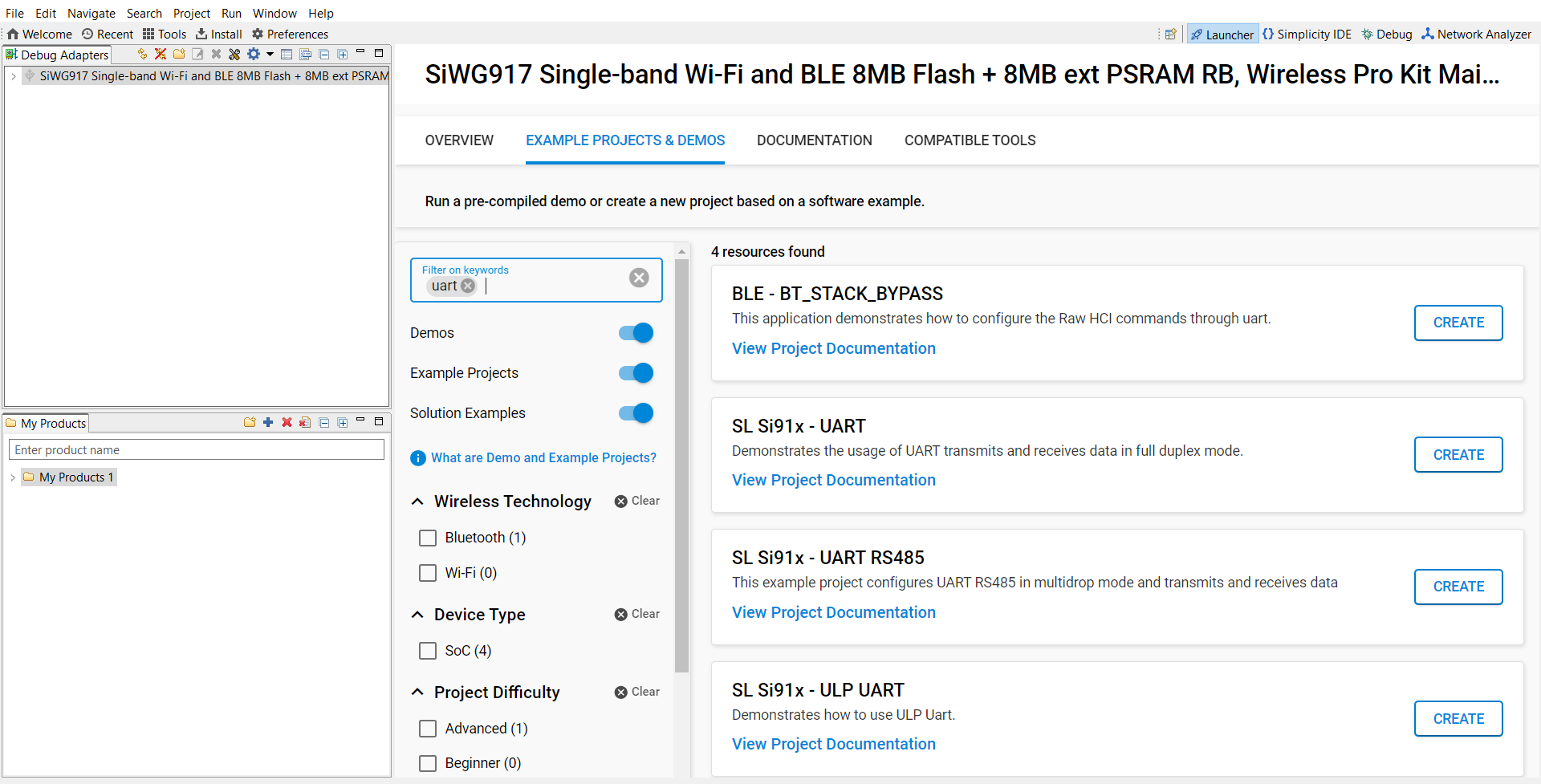Screen dimensions: 1541x784
Task: Expand the My Products 1 folder
Action: pyautogui.click(x=13, y=477)
